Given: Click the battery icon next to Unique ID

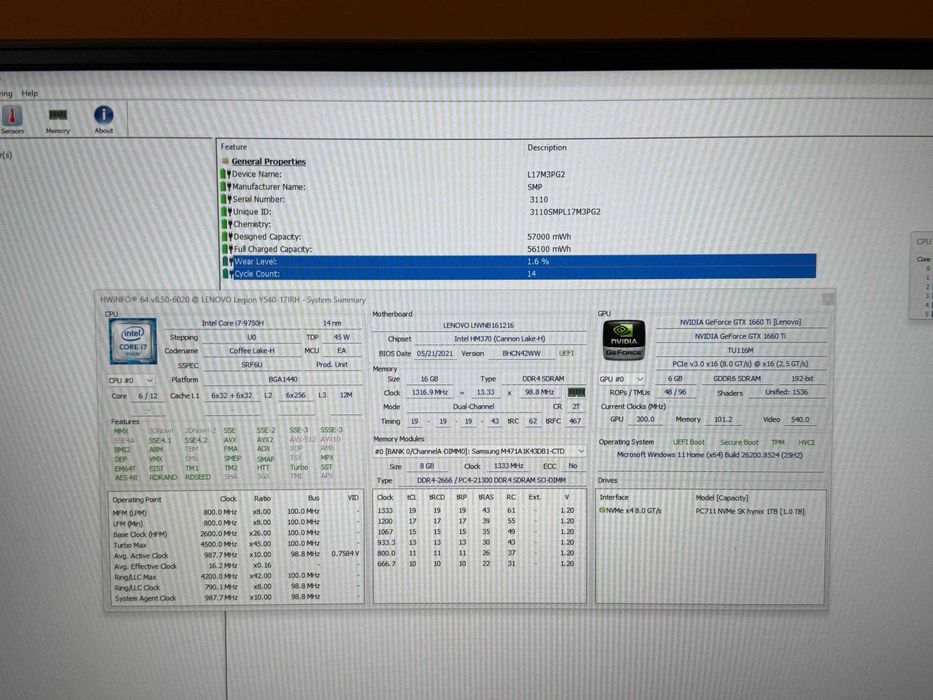Looking at the screenshot, I should 226,211.
